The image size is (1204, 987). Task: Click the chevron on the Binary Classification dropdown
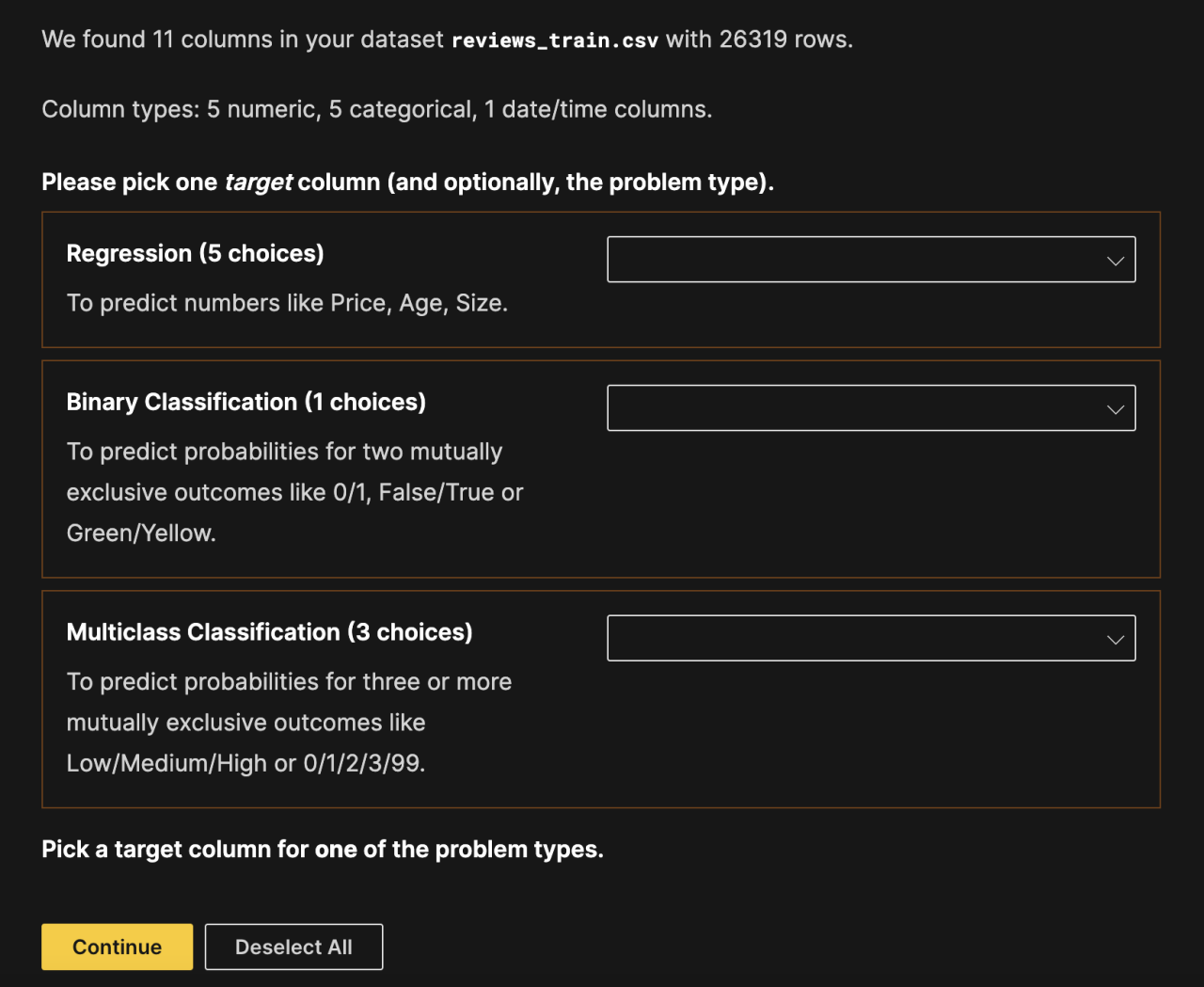click(1115, 408)
